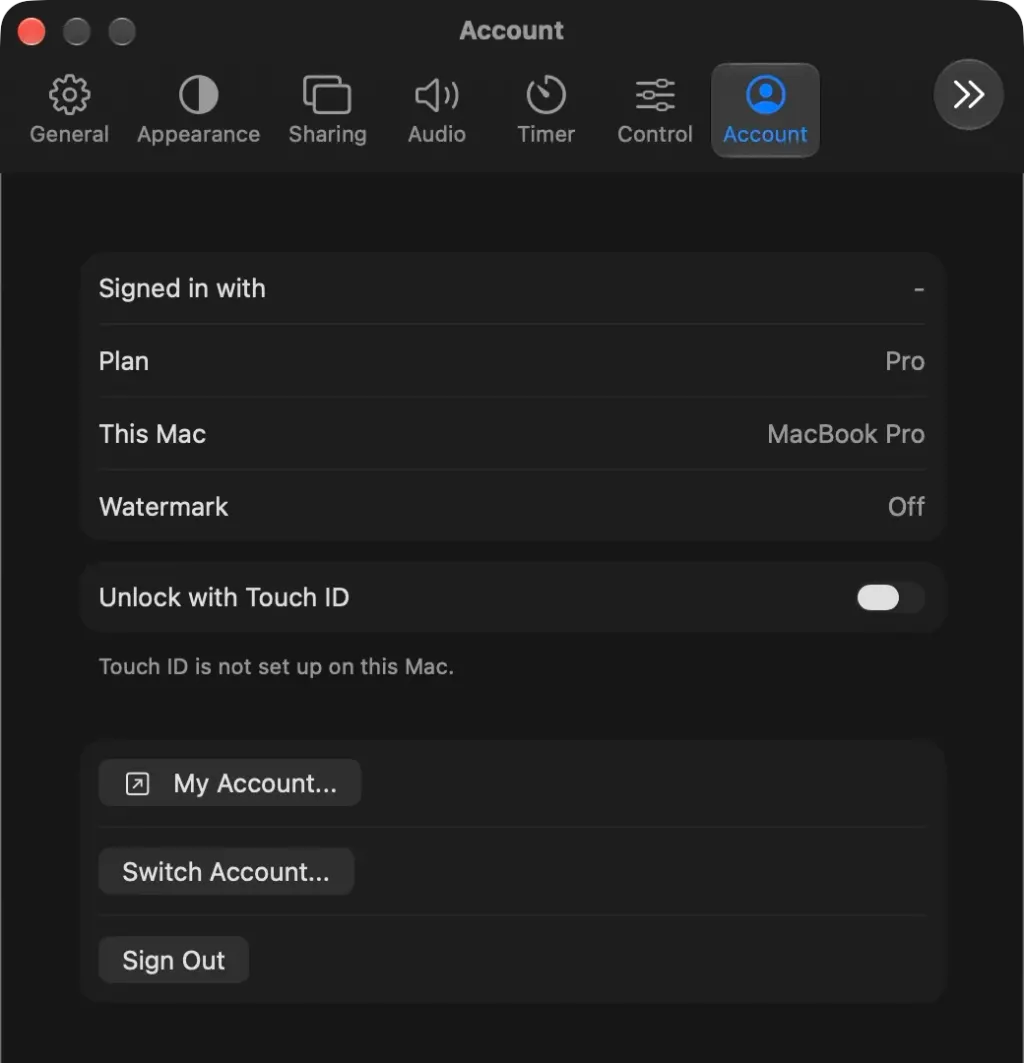1024x1063 pixels.
Task: Open the Sharing settings tab
Action: coord(328,110)
